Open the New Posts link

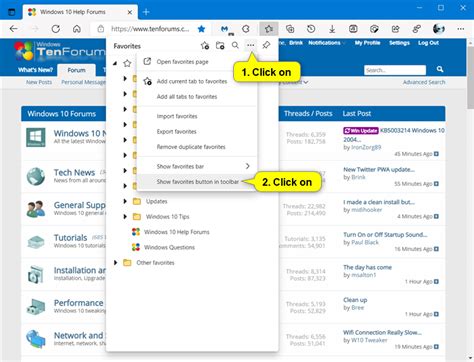(x=39, y=82)
